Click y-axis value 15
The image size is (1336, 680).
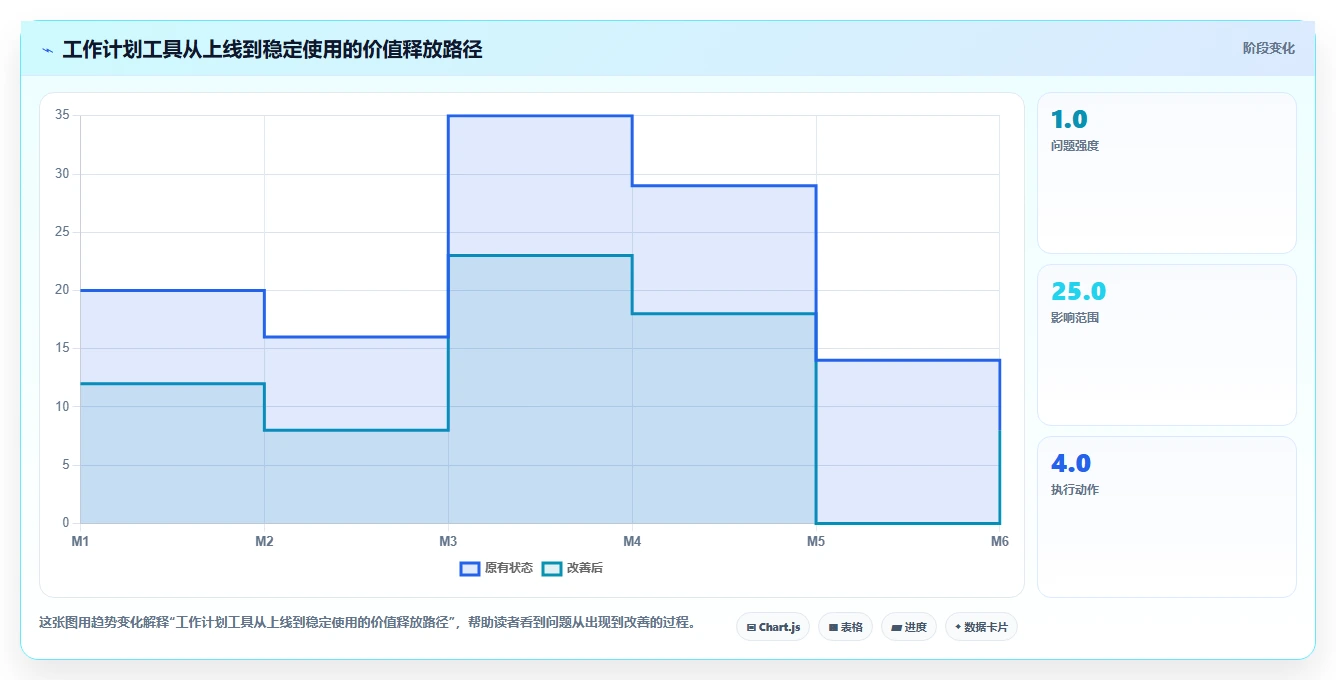tap(62, 348)
